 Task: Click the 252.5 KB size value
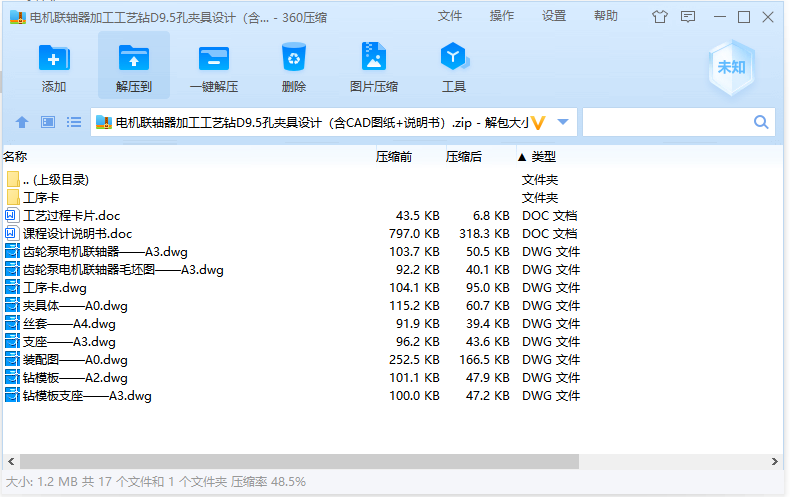(x=414, y=359)
